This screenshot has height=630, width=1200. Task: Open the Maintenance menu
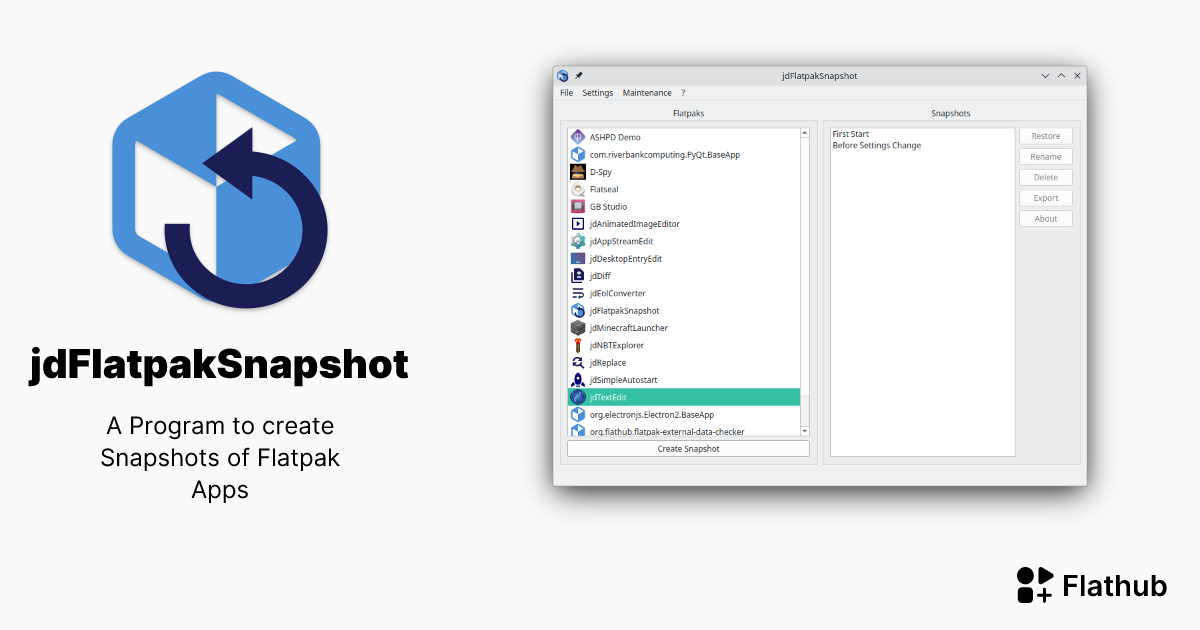coord(647,92)
